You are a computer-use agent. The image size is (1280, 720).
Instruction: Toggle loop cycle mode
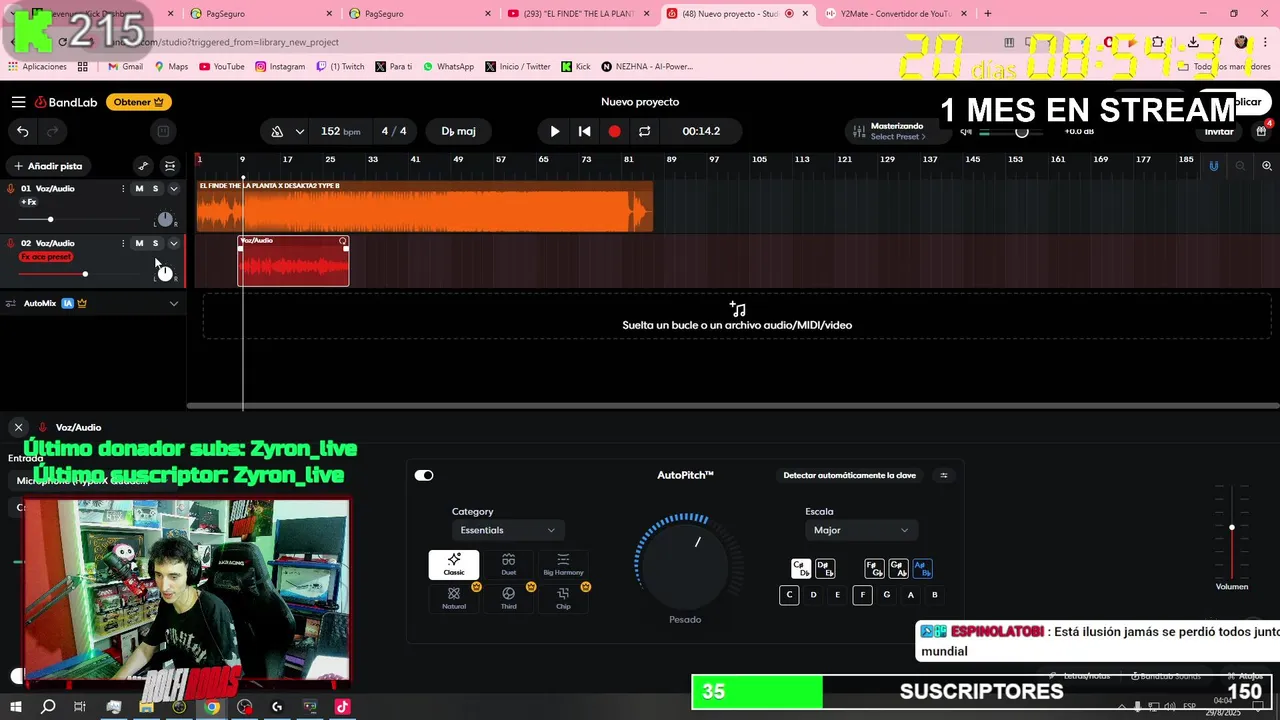click(644, 131)
